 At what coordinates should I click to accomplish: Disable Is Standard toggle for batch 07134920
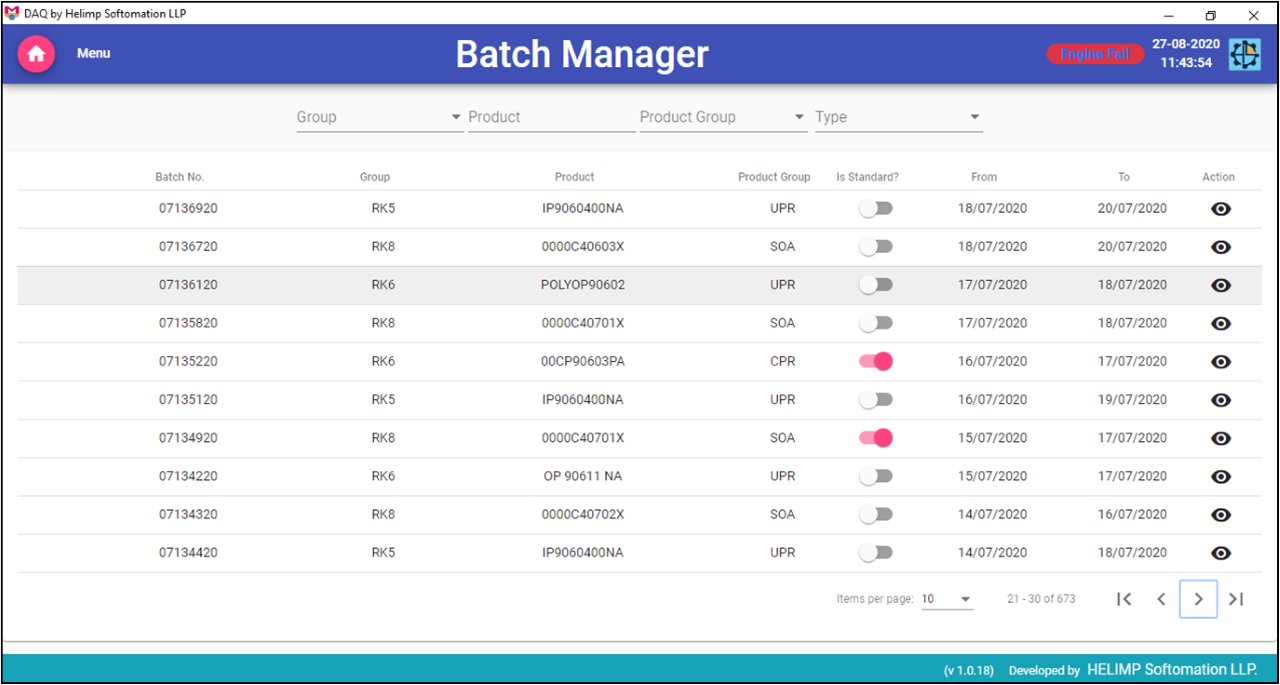(x=875, y=438)
